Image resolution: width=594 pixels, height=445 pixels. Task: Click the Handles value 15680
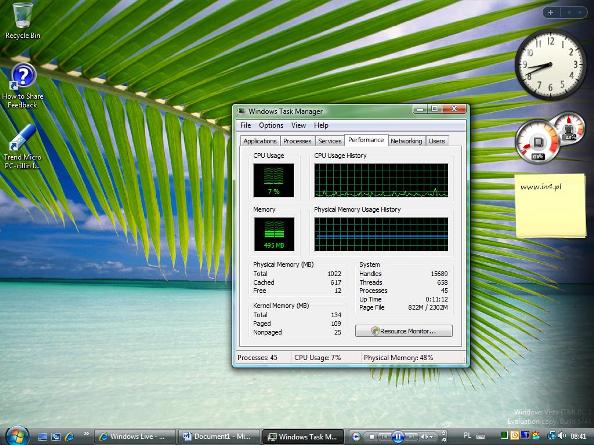click(439, 273)
